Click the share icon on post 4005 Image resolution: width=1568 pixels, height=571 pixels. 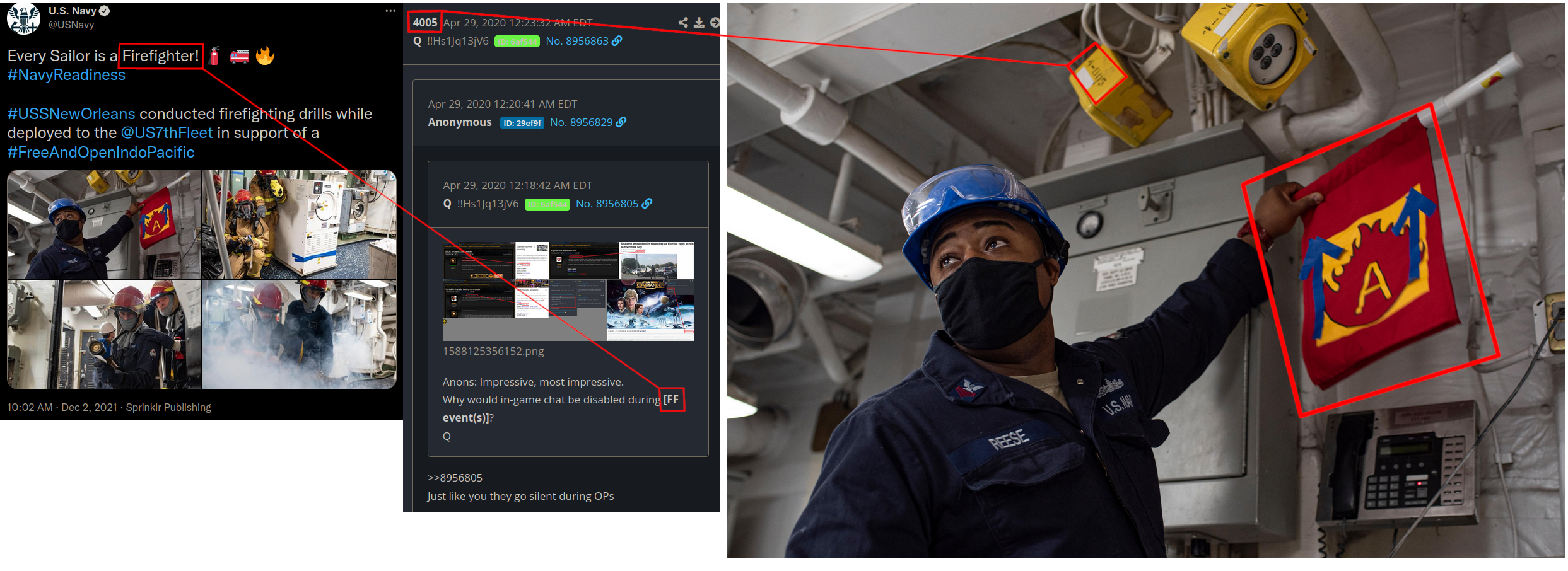[683, 23]
